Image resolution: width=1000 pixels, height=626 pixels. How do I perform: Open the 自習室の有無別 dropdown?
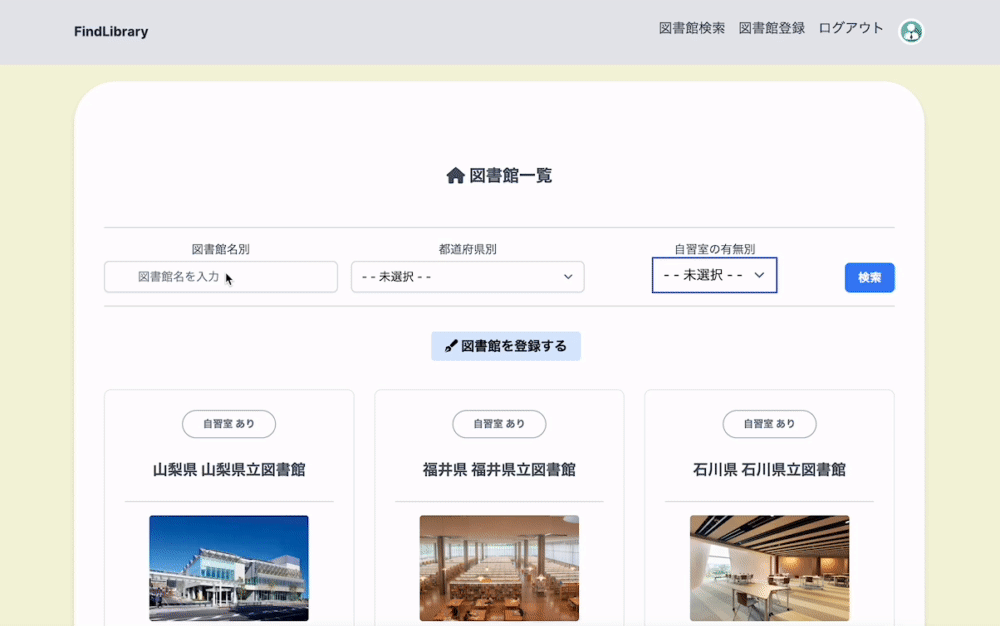click(x=714, y=275)
